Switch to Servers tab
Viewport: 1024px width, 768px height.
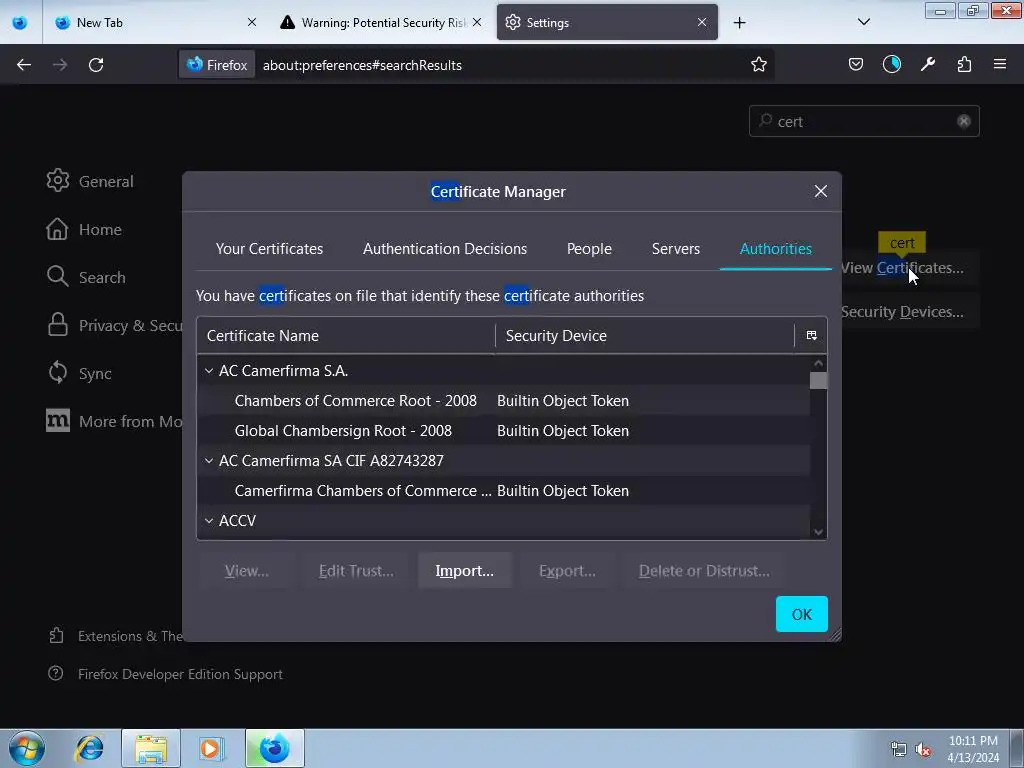[x=675, y=249]
